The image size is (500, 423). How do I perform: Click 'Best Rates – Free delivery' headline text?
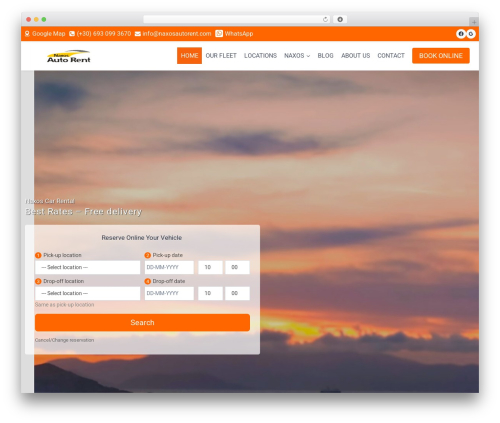pyautogui.click(x=84, y=212)
